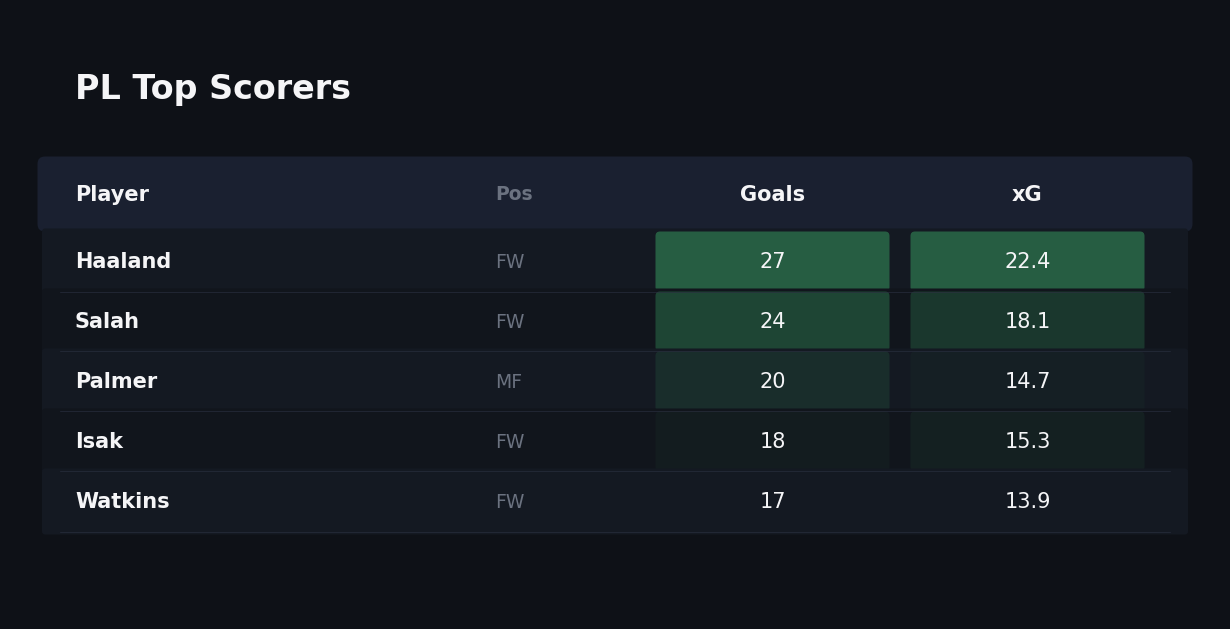Select the Isak player name

pos(99,442)
